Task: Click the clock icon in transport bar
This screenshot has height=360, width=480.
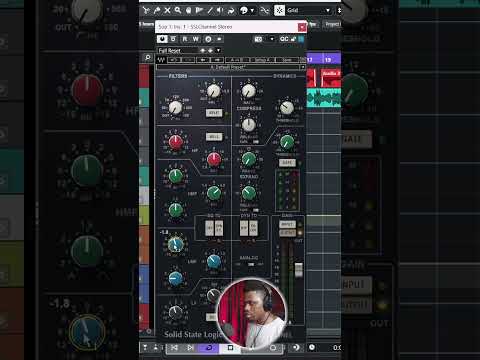Action: (x=312, y=347)
